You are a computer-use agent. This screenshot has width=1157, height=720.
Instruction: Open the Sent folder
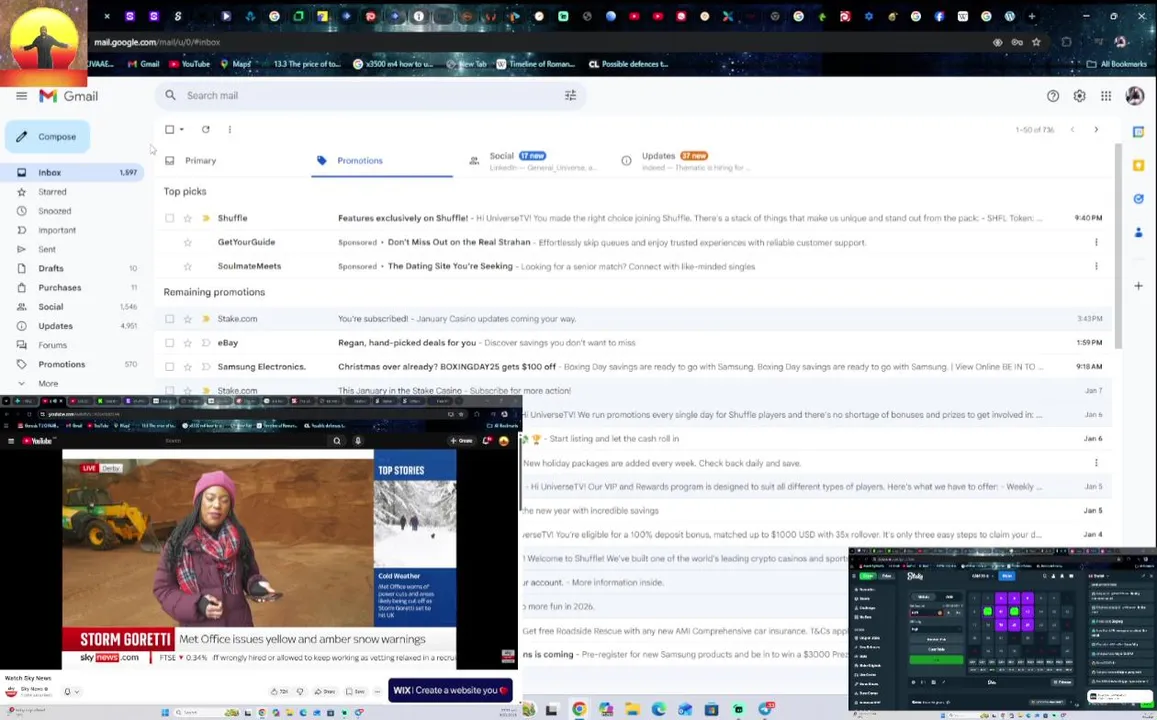46,249
